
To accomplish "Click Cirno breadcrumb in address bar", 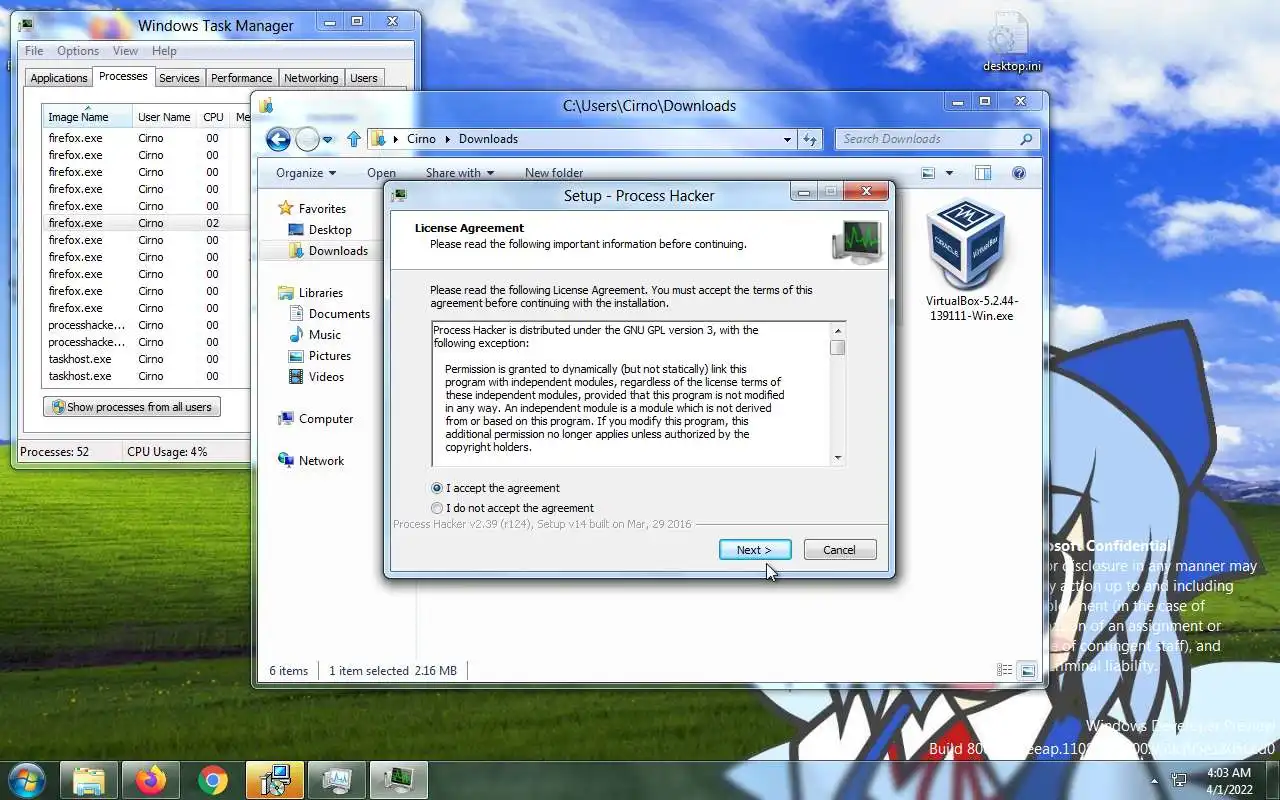I will click(x=421, y=139).
